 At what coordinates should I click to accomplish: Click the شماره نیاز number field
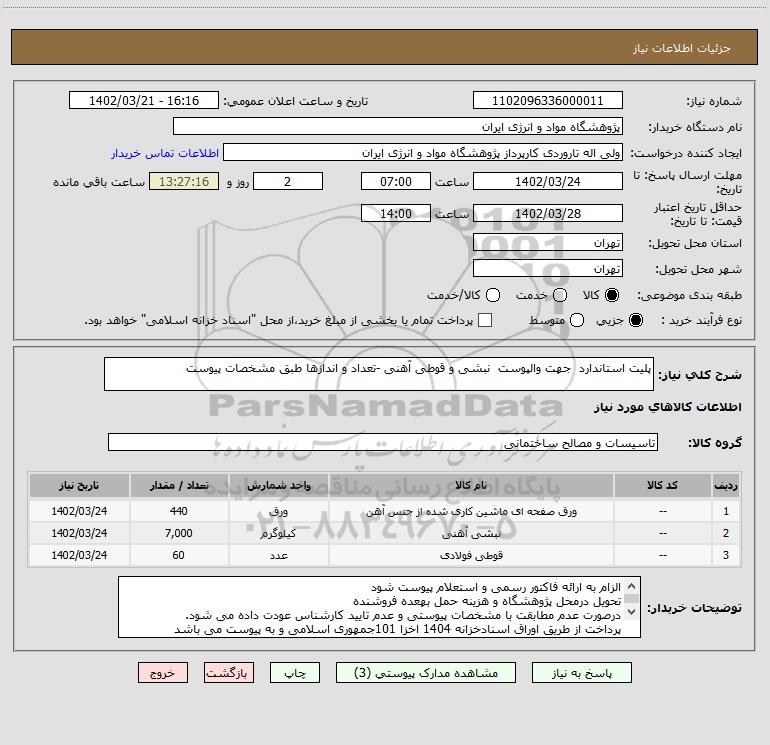click(548, 101)
